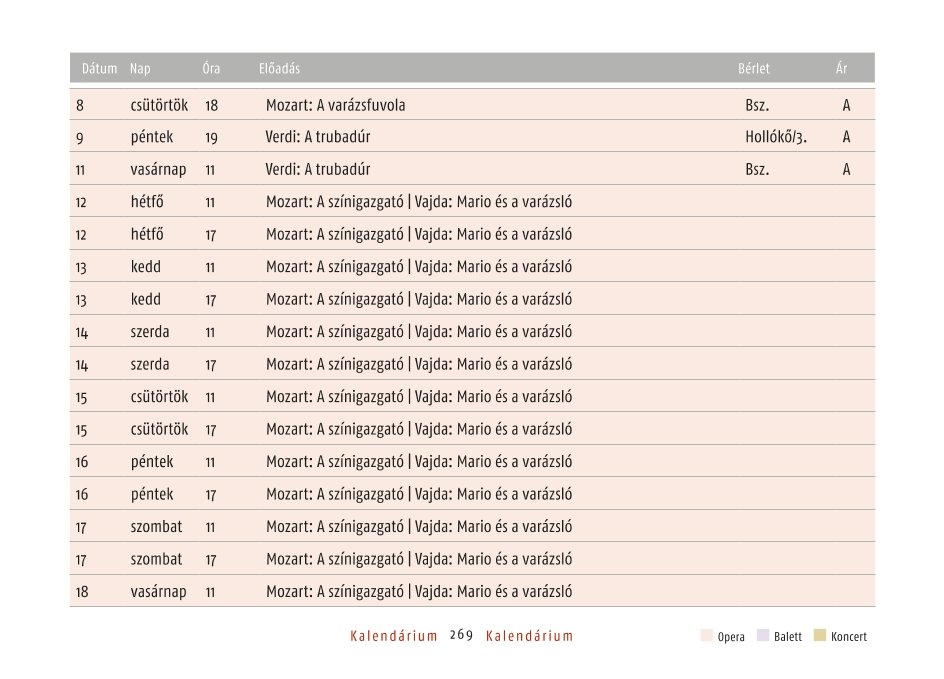The width and height of the screenshot is (944, 679).
Task: Click the left Kalendárium footer label
Action: [x=394, y=636]
